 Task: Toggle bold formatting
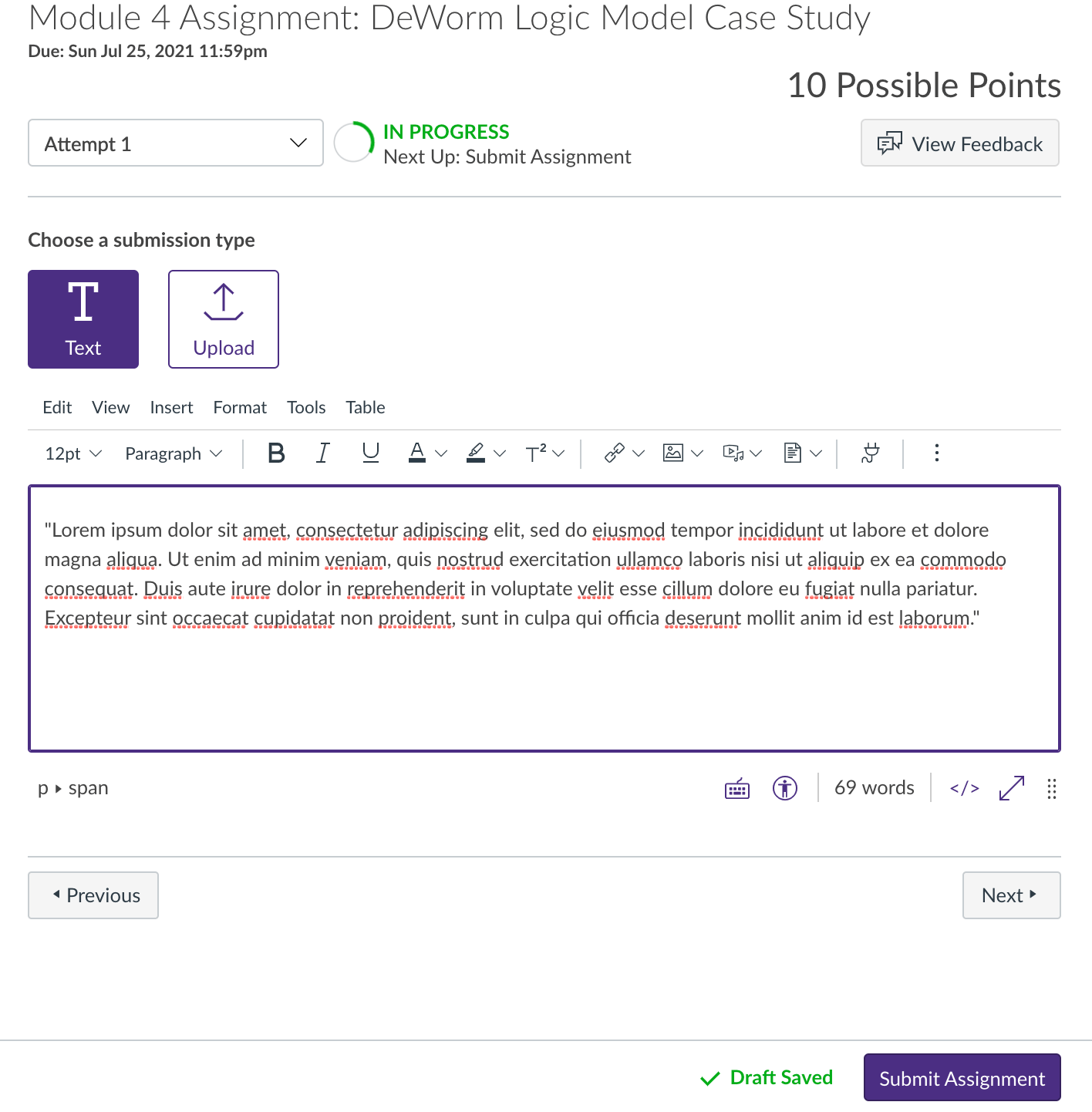click(x=276, y=453)
